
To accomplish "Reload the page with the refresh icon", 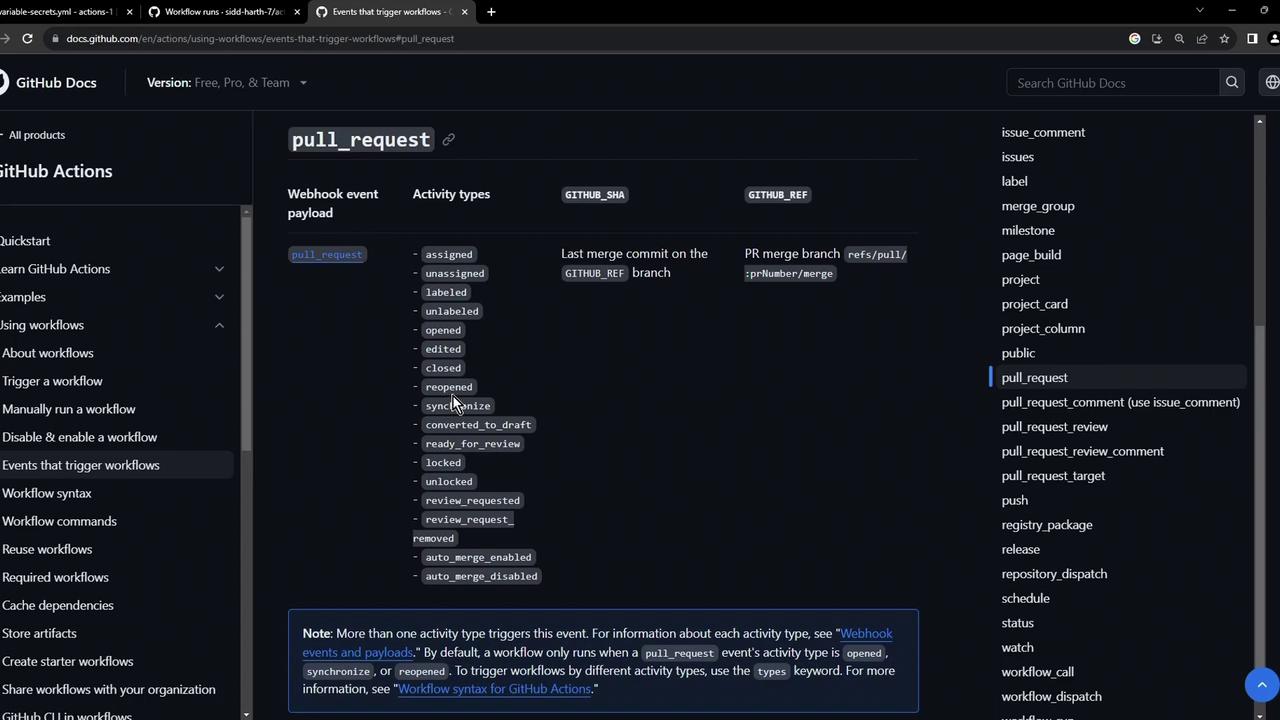I will click(x=27, y=39).
